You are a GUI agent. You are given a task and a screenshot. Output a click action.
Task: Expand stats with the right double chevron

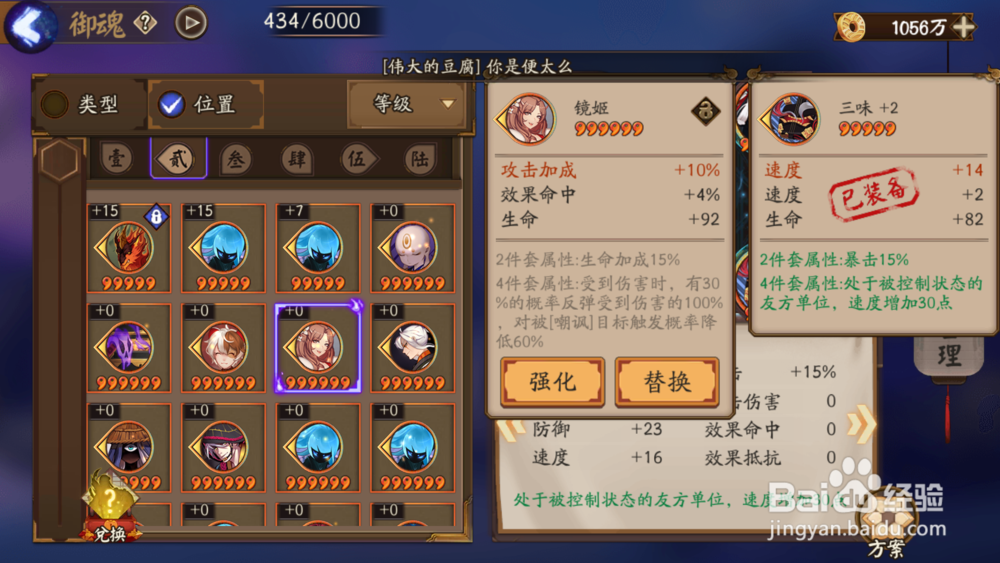(860, 425)
